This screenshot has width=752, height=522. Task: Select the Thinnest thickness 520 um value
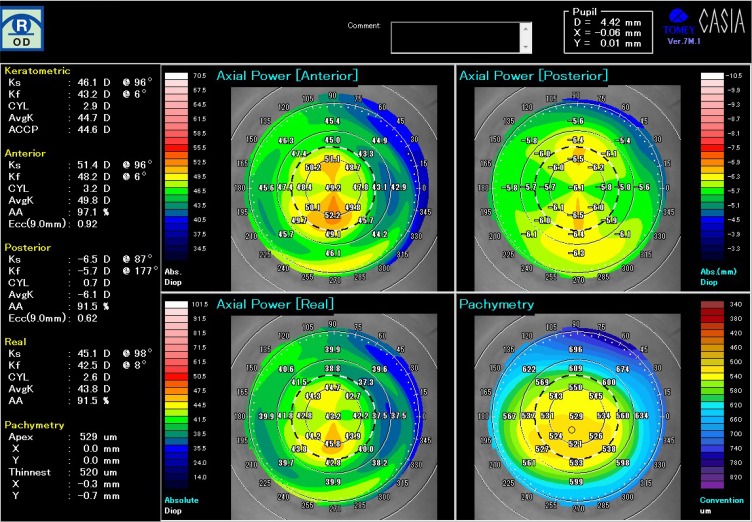(98, 472)
